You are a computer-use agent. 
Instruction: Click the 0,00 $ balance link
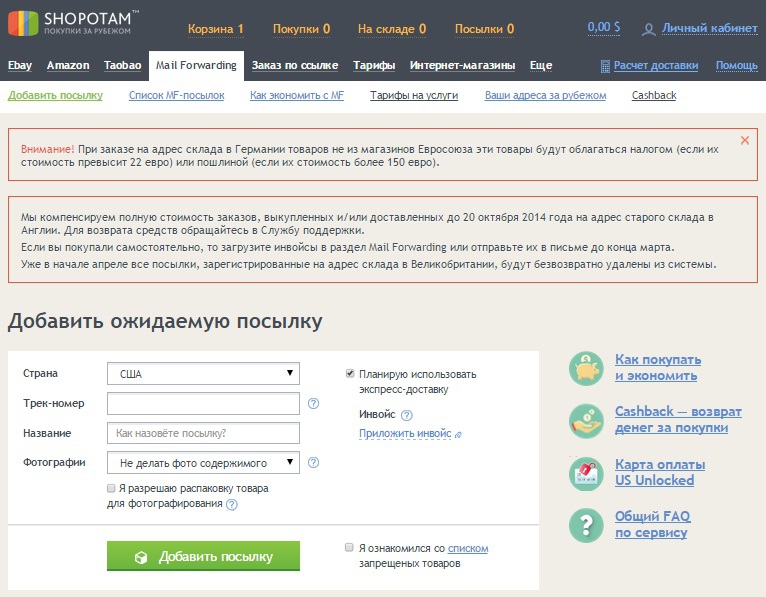point(604,27)
